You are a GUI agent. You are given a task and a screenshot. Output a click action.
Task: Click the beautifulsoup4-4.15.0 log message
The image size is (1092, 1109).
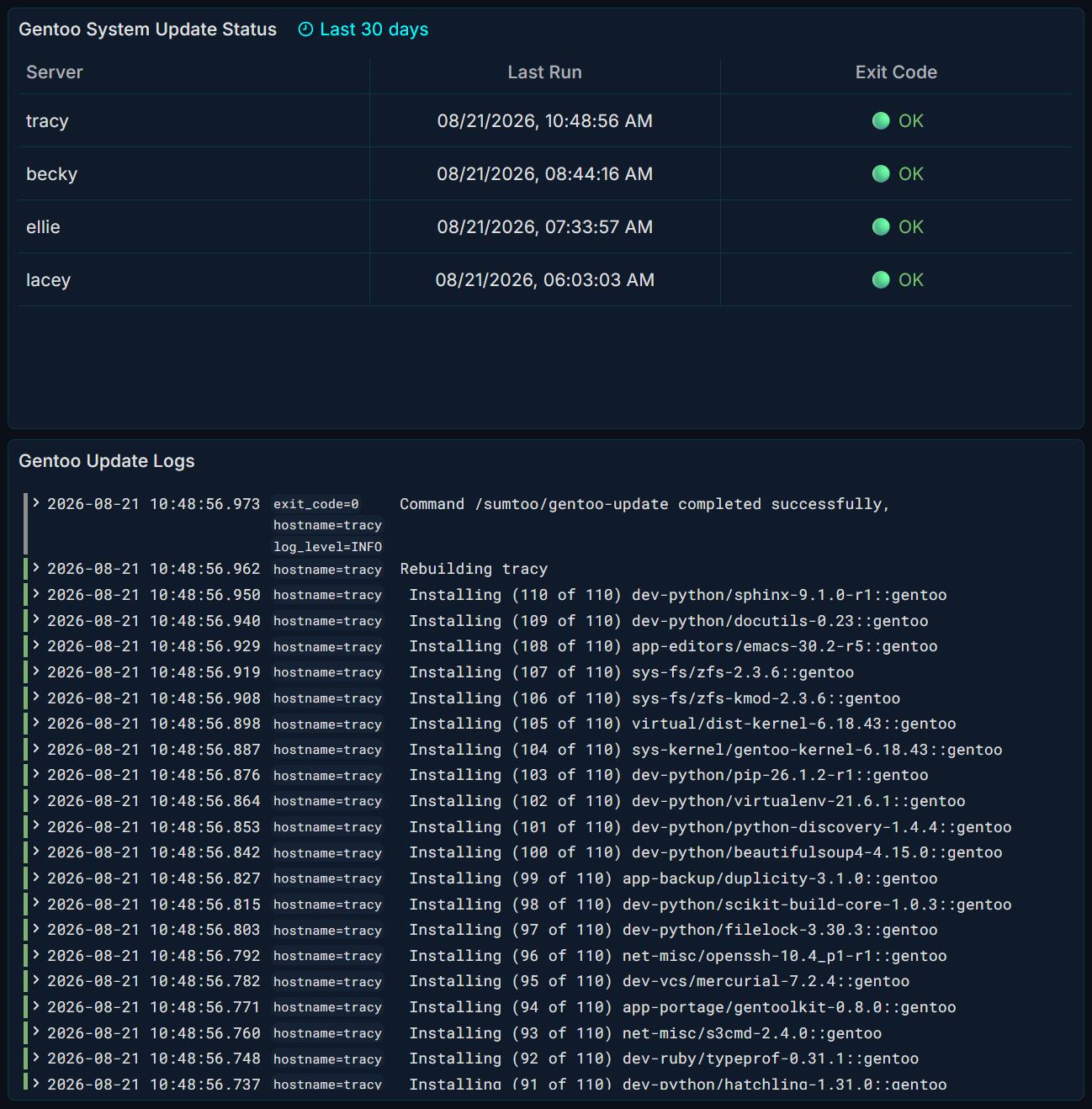coord(706,852)
